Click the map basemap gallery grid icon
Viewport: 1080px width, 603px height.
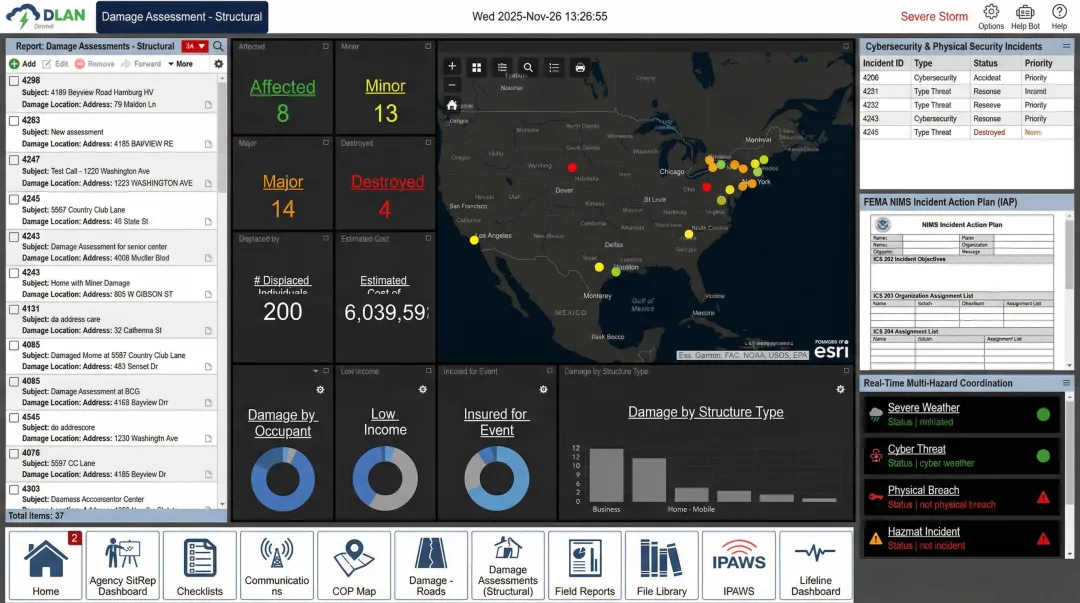coord(477,67)
